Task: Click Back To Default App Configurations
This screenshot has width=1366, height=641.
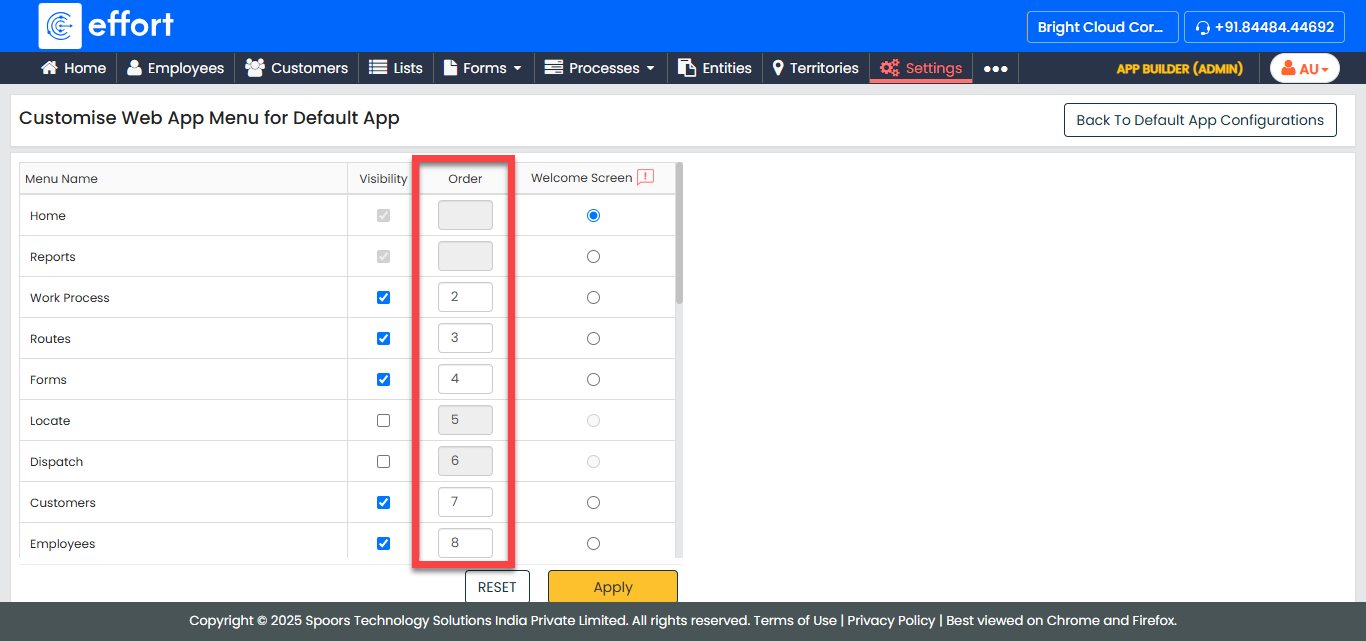Action: click(1199, 120)
